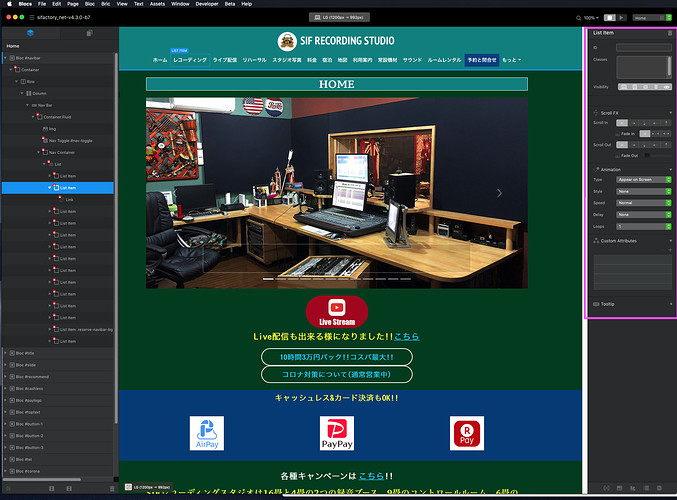
Task: Click the carousel next arrow on studio photo
Action: pos(499,193)
